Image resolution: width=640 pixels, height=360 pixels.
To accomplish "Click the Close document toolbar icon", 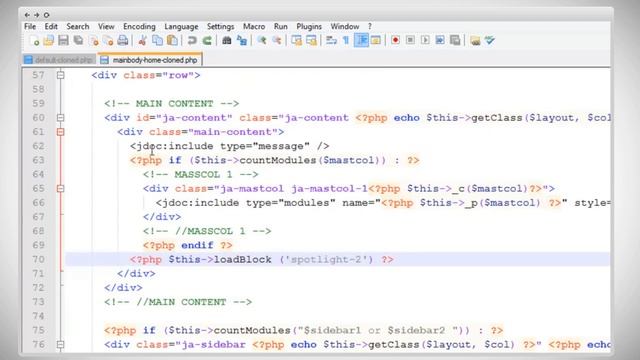I will pyautogui.click(x=93, y=40).
